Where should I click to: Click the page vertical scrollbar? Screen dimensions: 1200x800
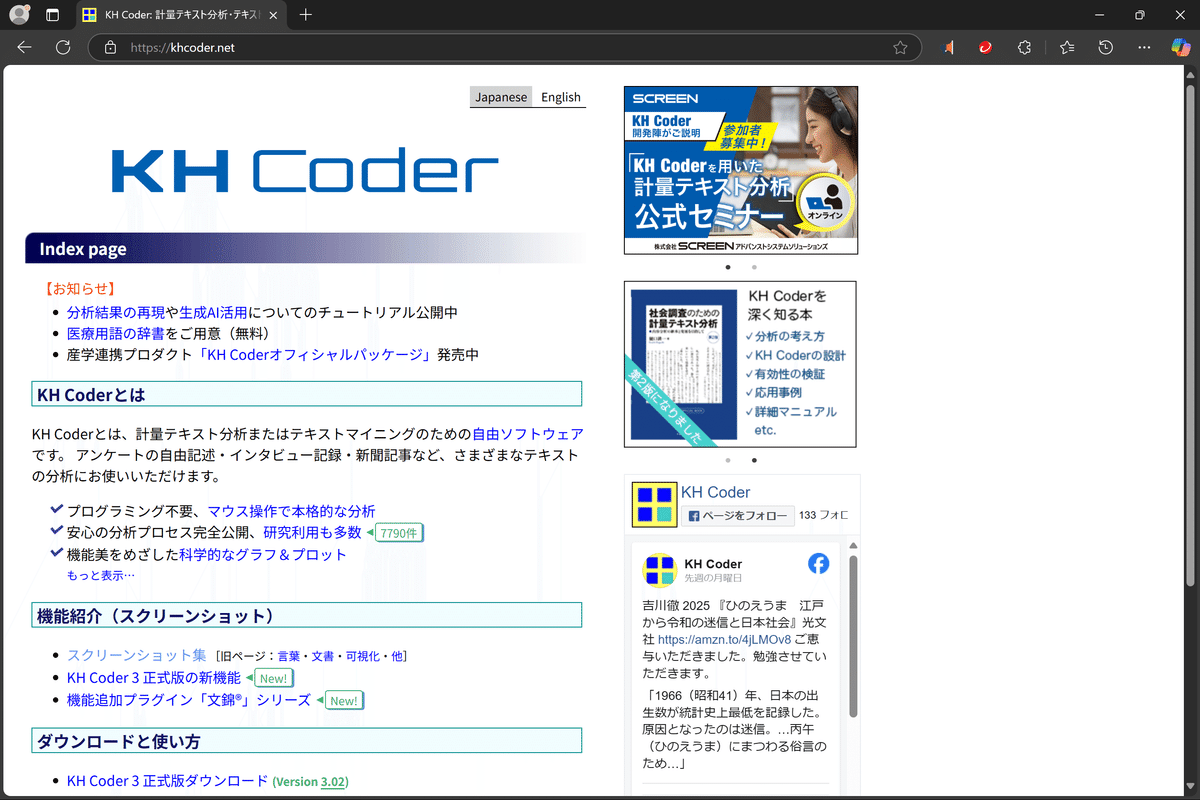1191,335
